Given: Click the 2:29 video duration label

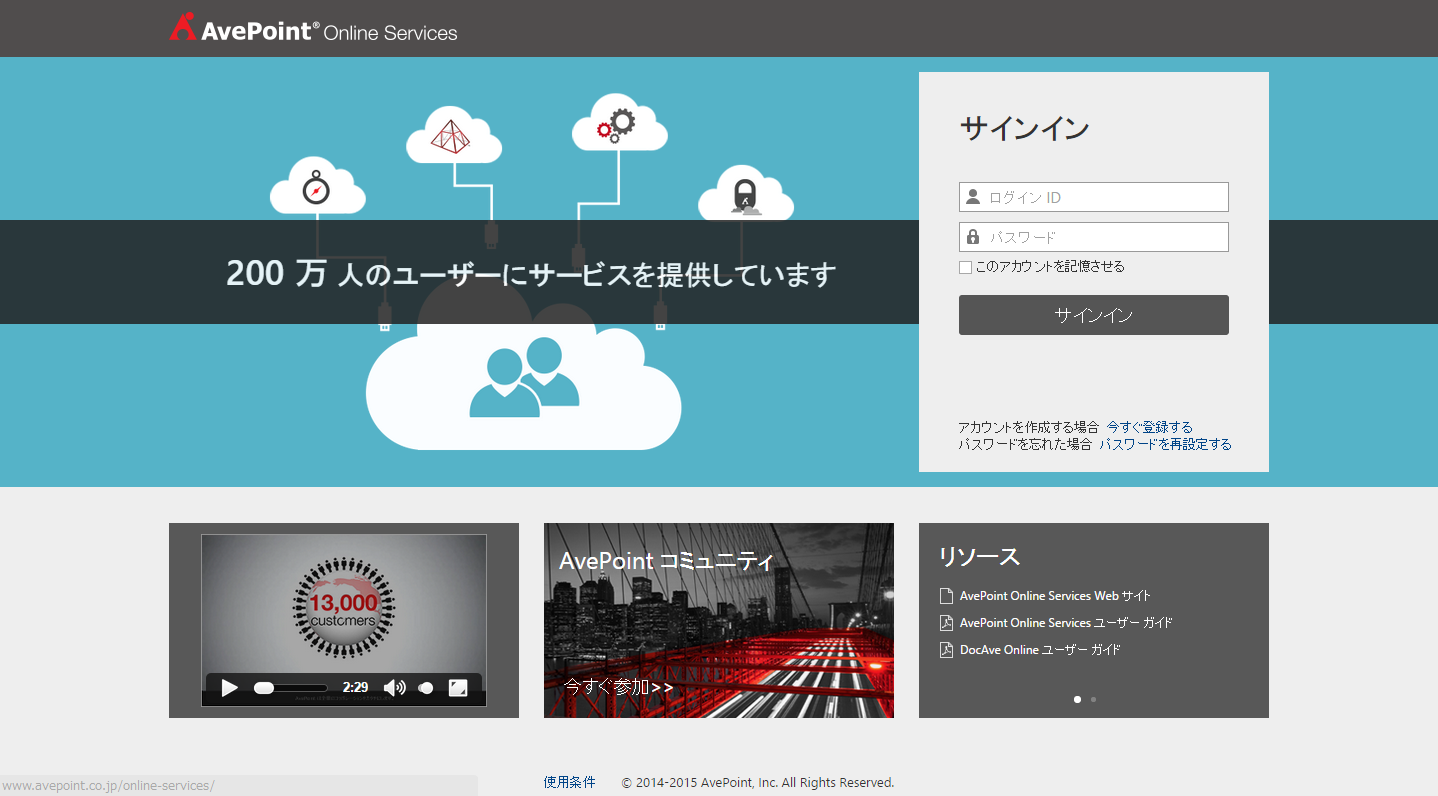Looking at the screenshot, I should tap(355, 688).
